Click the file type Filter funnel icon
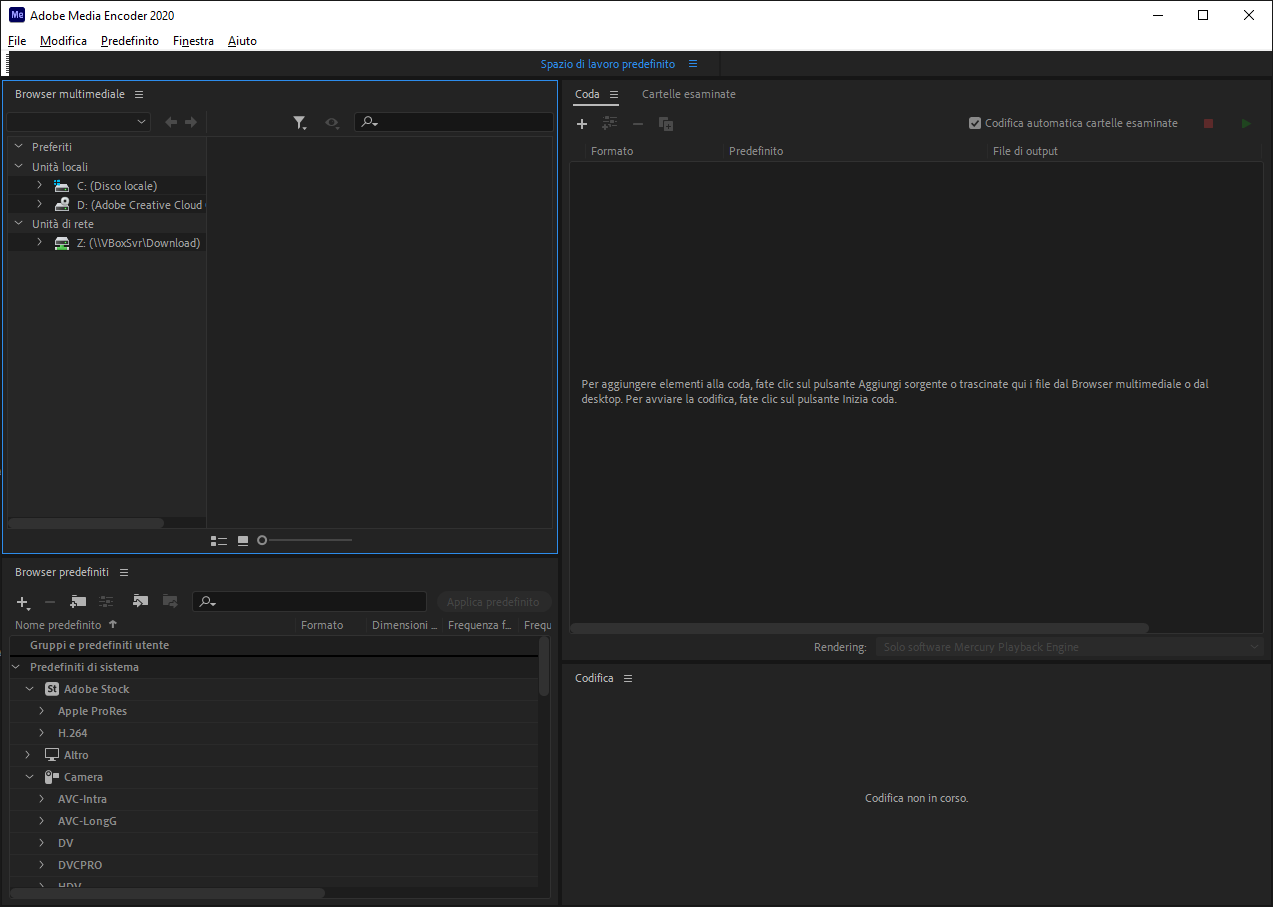1273x907 pixels. (x=300, y=122)
